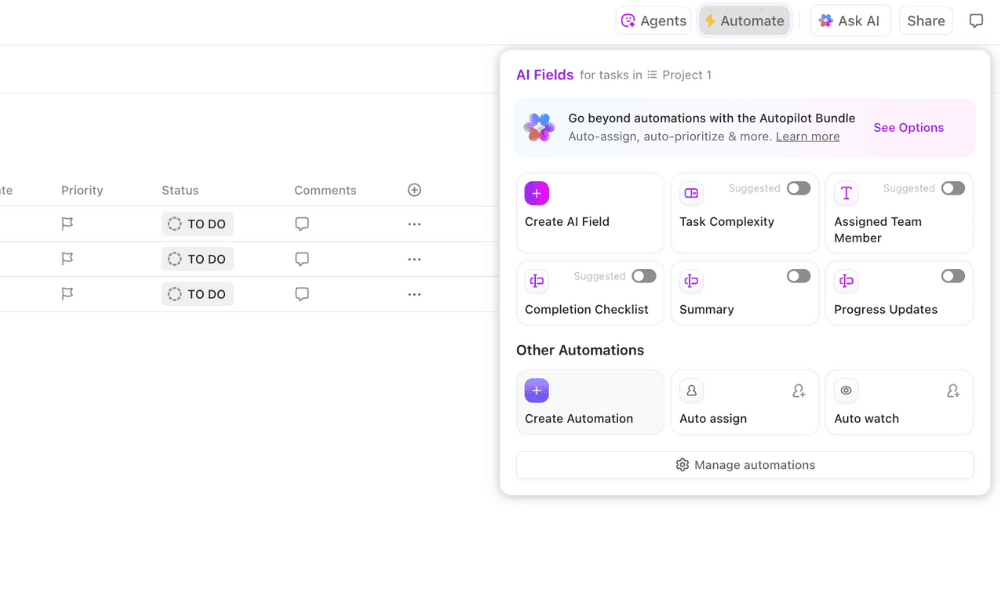Click the Priority column header
Screen dimensions: 1000x600
tap(82, 190)
